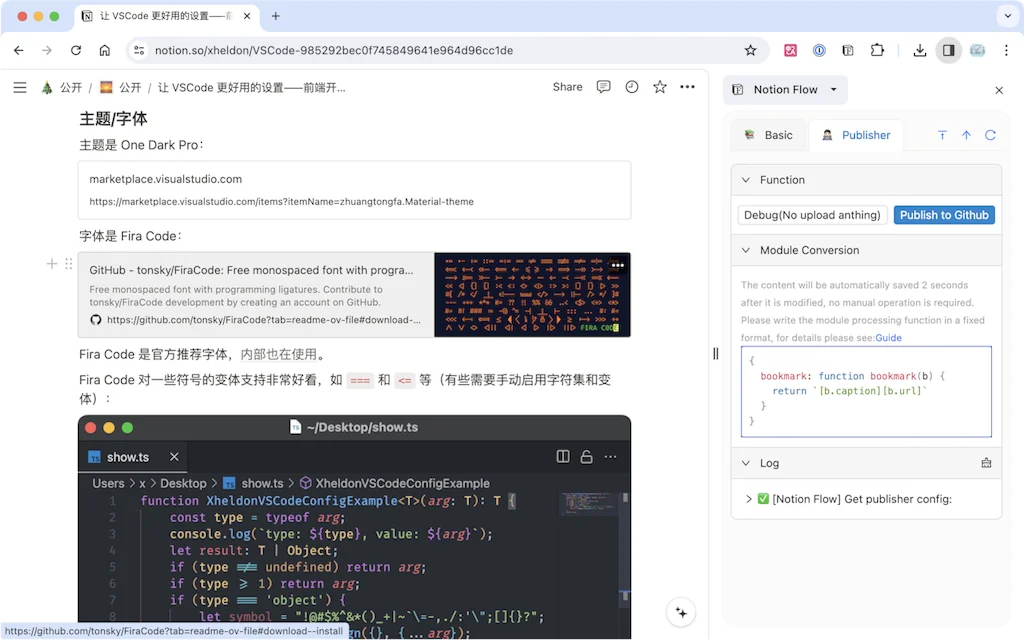Click the refresh icon in Publisher panel
Screen dimensions: 1024x640
click(x=990, y=135)
